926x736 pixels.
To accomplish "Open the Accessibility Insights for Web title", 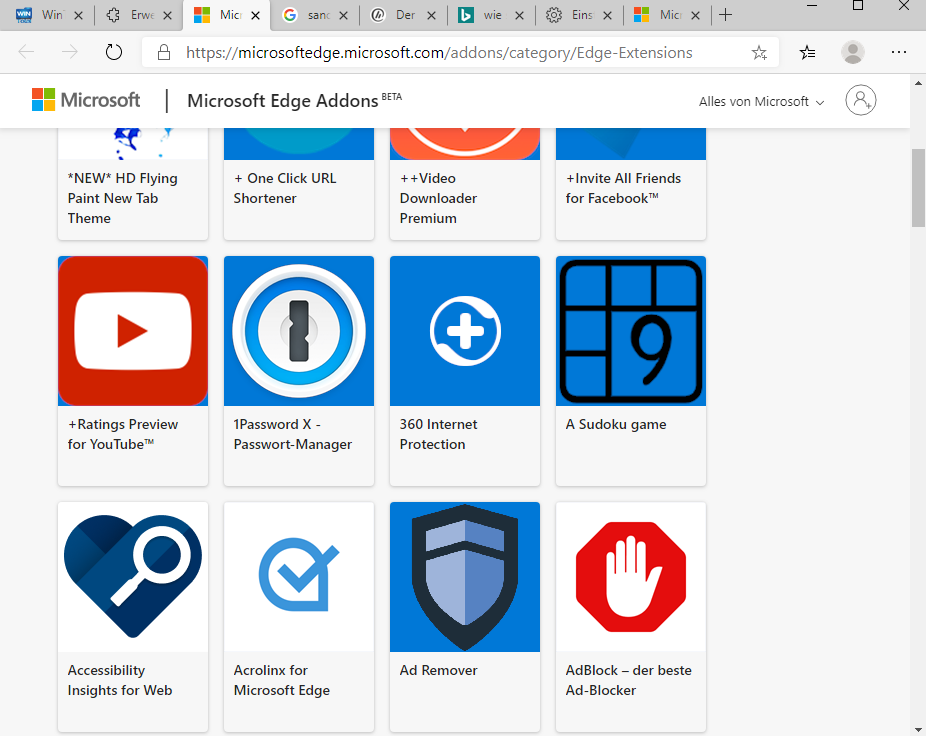I will pos(120,680).
